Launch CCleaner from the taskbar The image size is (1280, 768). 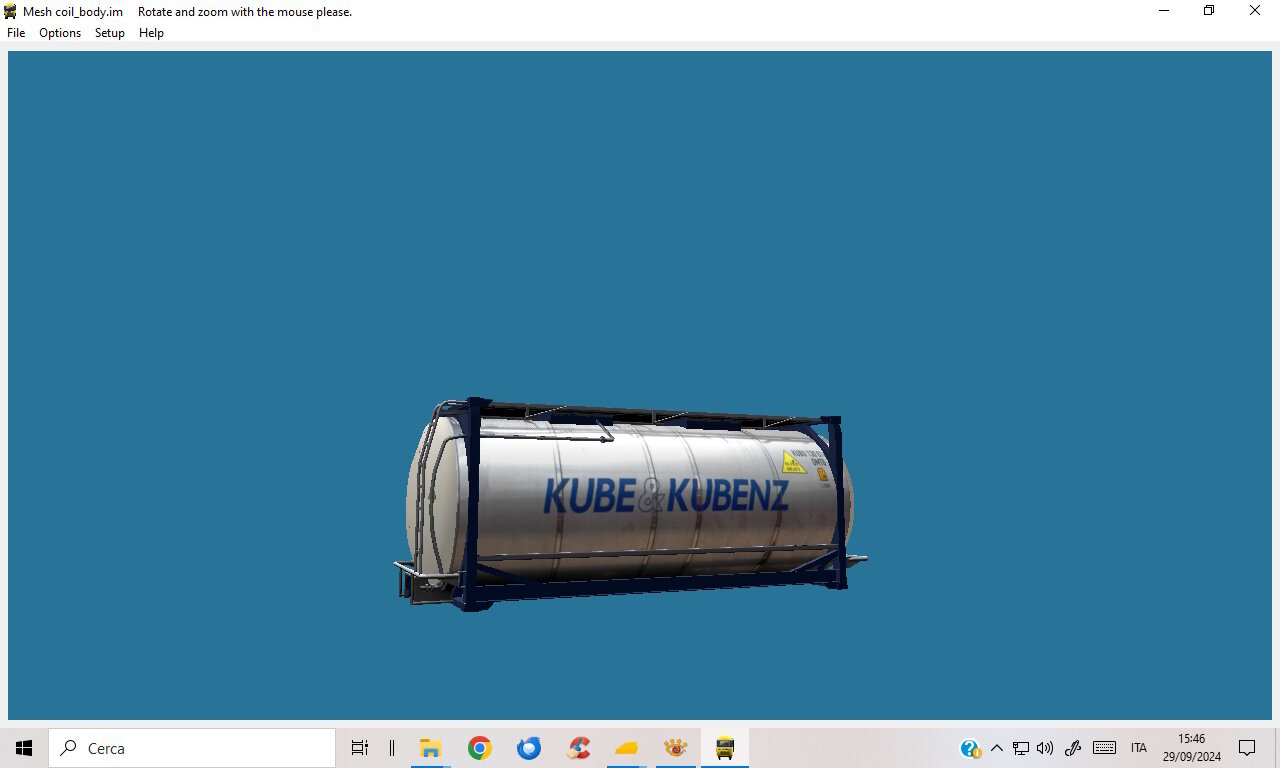click(578, 748)
